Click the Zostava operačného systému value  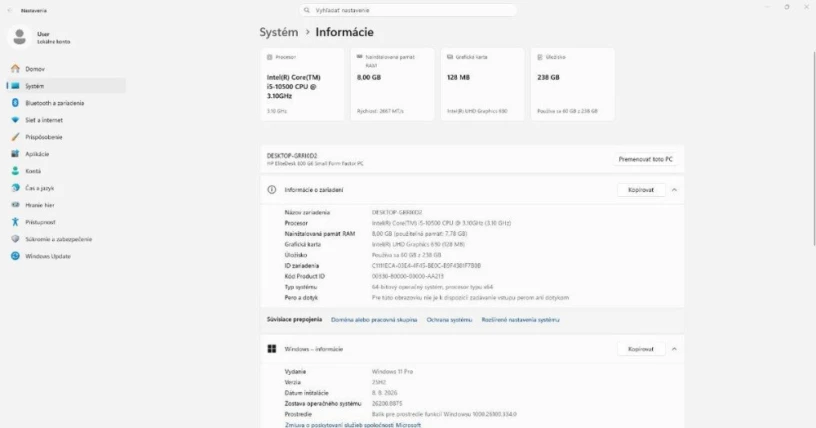click(x=387, y=404)
